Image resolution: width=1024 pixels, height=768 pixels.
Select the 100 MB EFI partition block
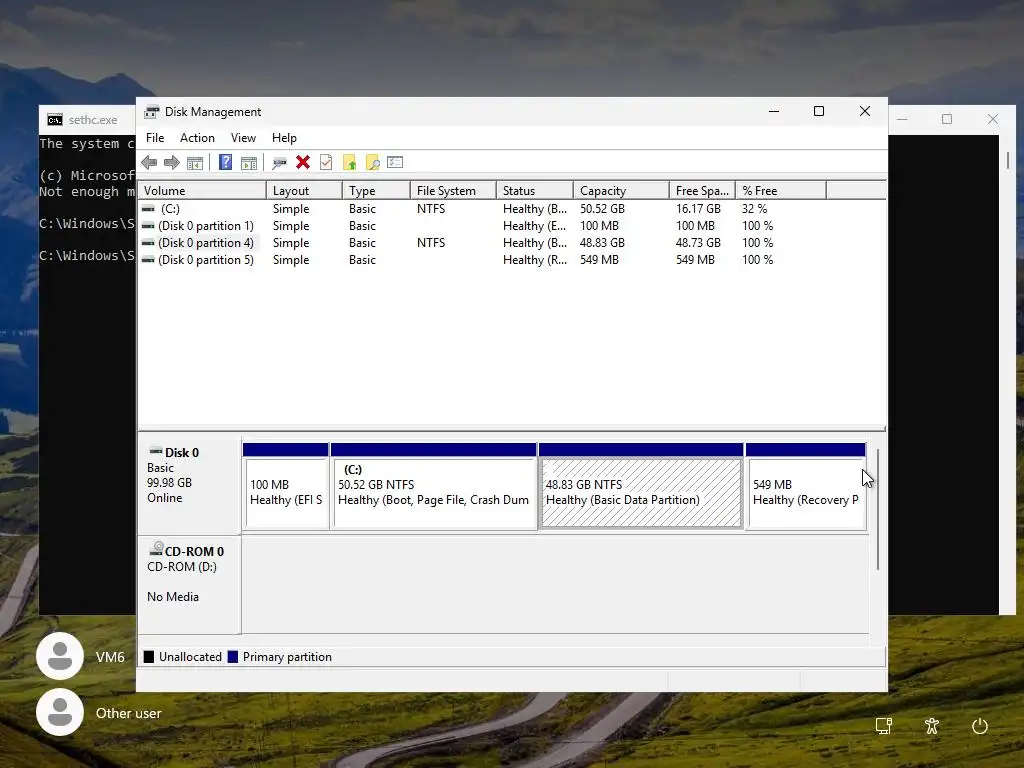(286, 486)
